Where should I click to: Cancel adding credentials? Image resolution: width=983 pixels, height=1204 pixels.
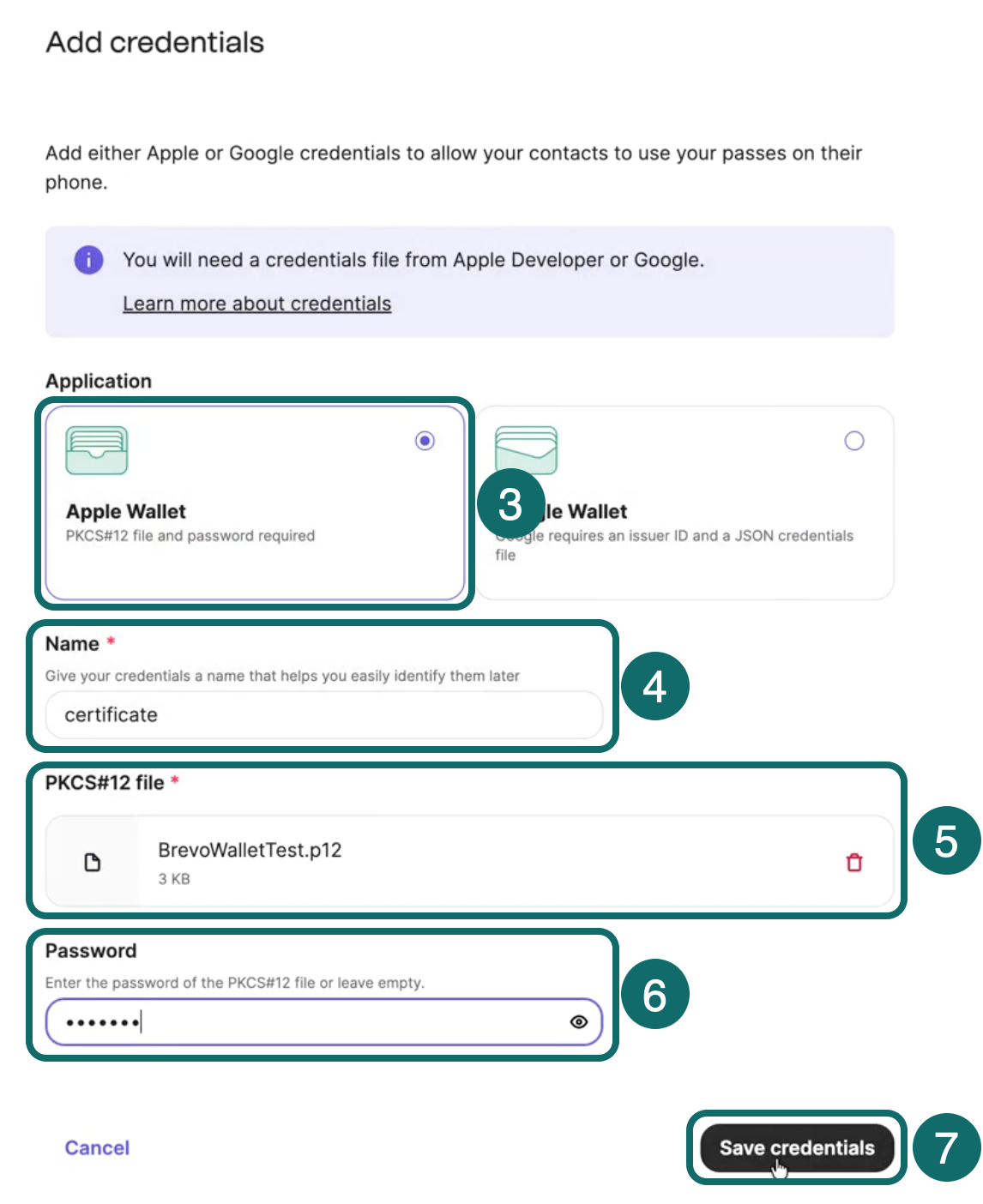coord(97,1147)
